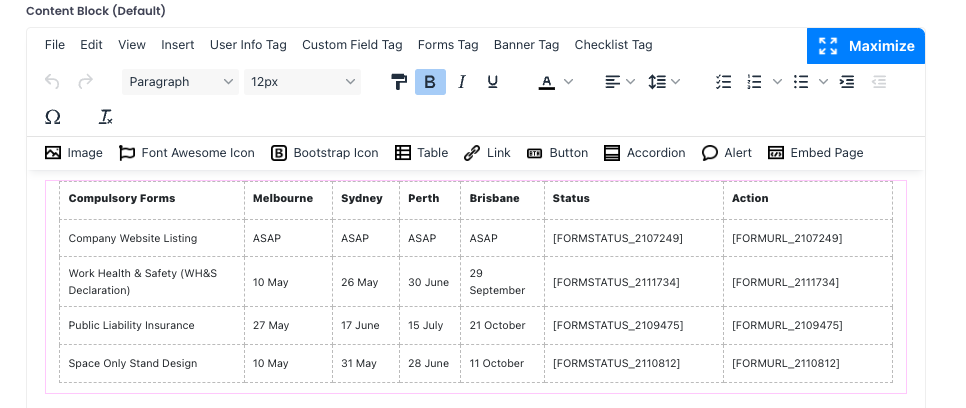966x408 pixels.
Task: Insert a checklist using the toolbar icon
Action: click(x=724, y=82)
